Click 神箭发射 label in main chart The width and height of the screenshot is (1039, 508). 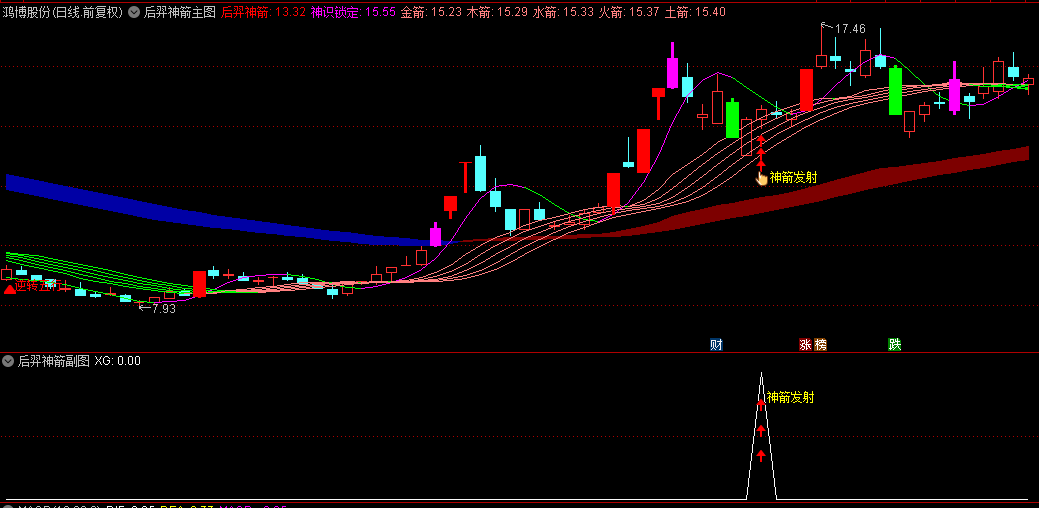793,177
